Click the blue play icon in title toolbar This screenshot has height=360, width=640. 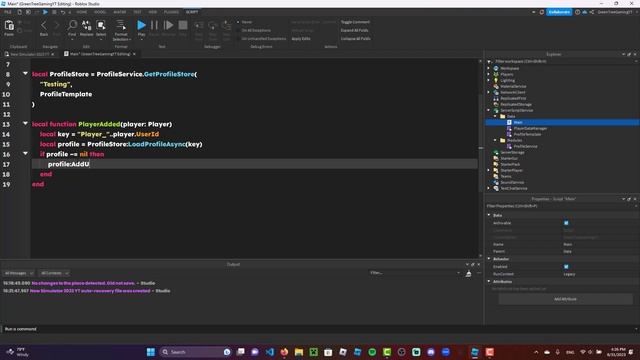tap(45, 12)
